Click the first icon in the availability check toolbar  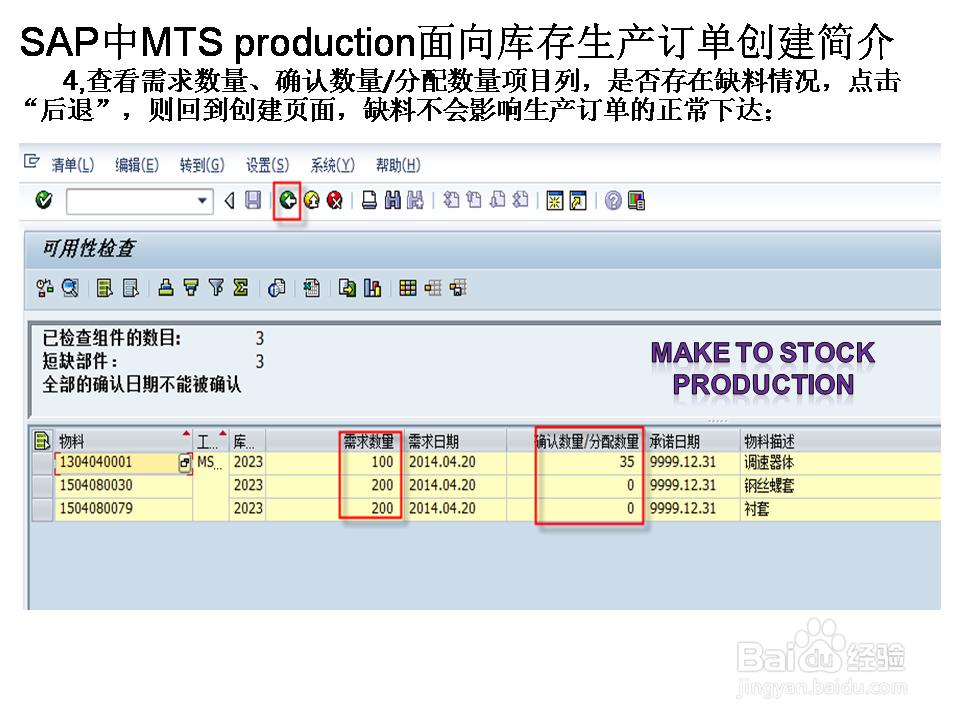[45, 288]
